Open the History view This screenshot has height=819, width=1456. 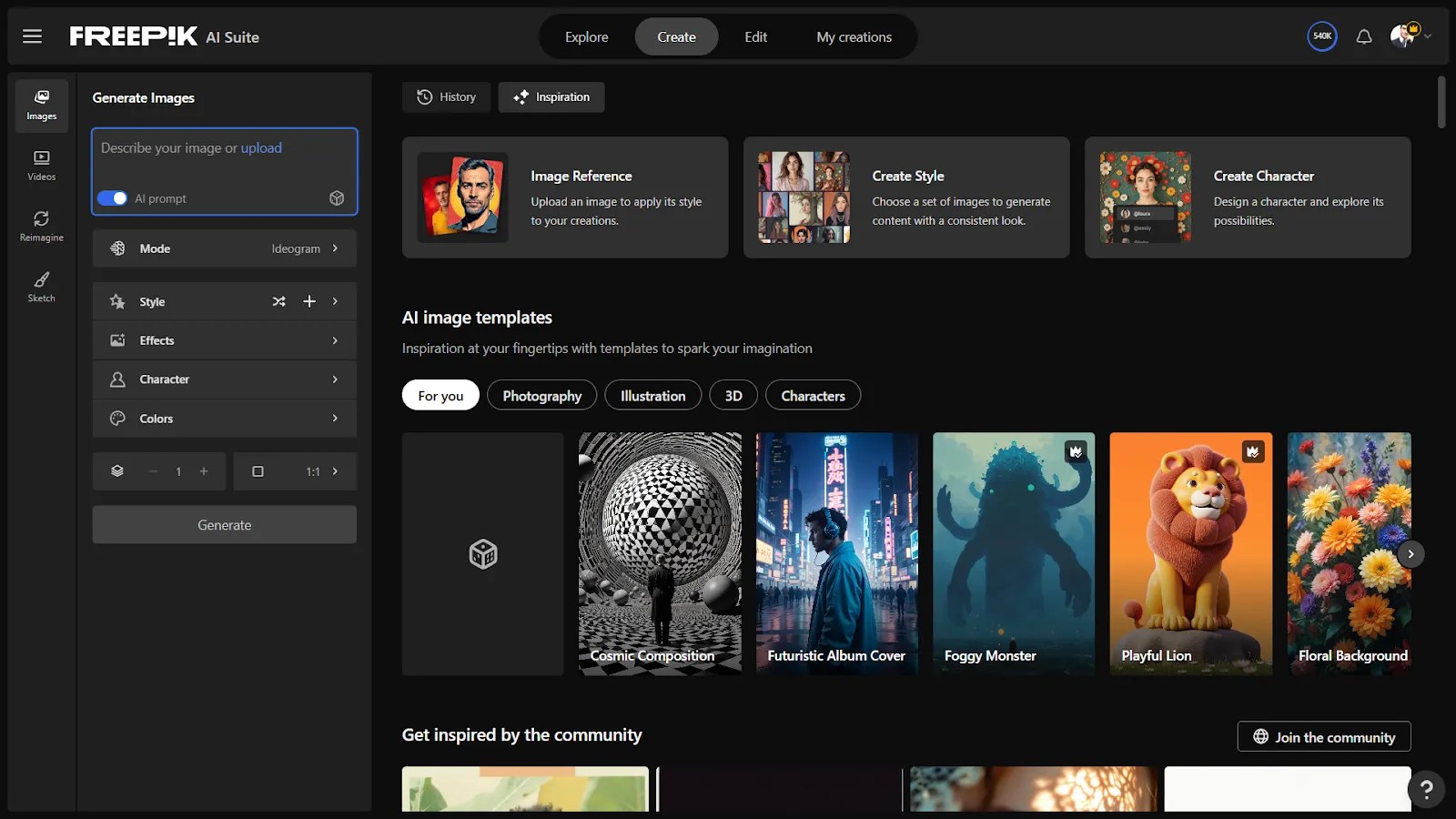446,96
